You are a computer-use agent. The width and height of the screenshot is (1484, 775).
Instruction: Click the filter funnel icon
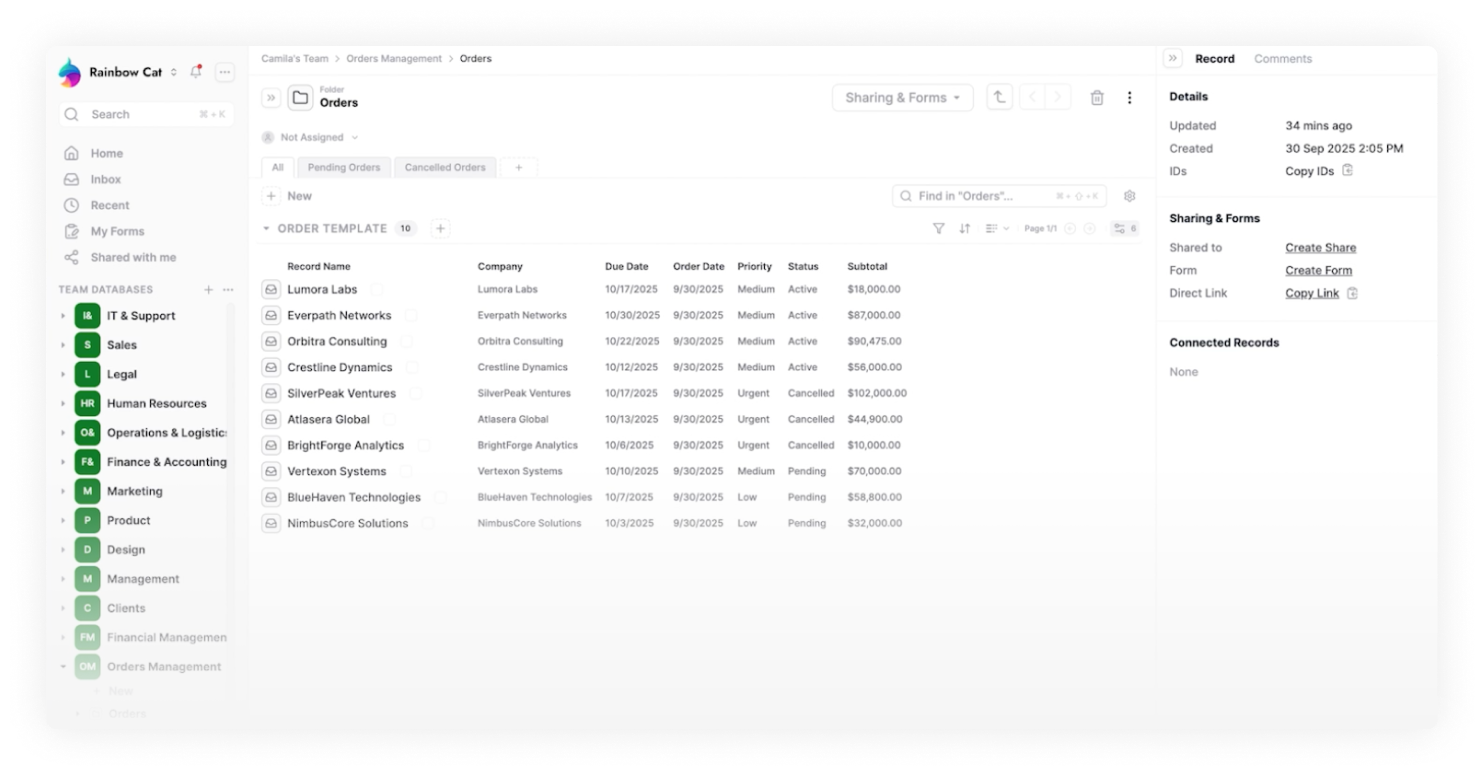938,229
